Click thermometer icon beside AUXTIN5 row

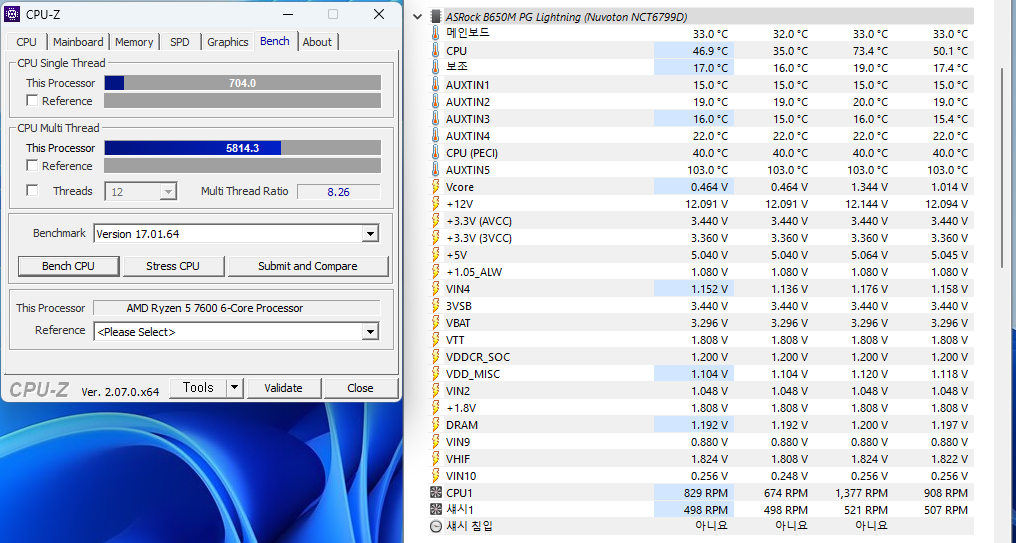click(x=436, y=170)
